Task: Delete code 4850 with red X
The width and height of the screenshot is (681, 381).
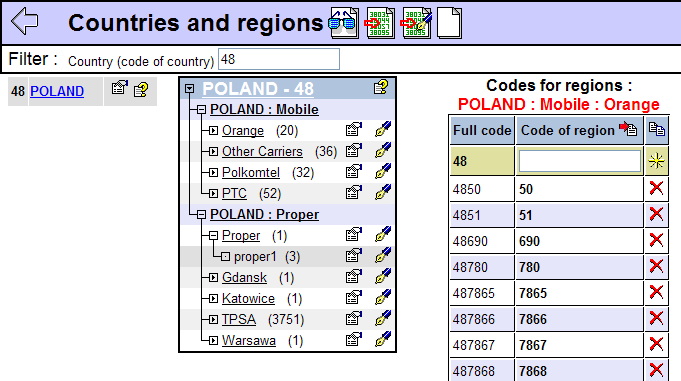Action: 656,188
